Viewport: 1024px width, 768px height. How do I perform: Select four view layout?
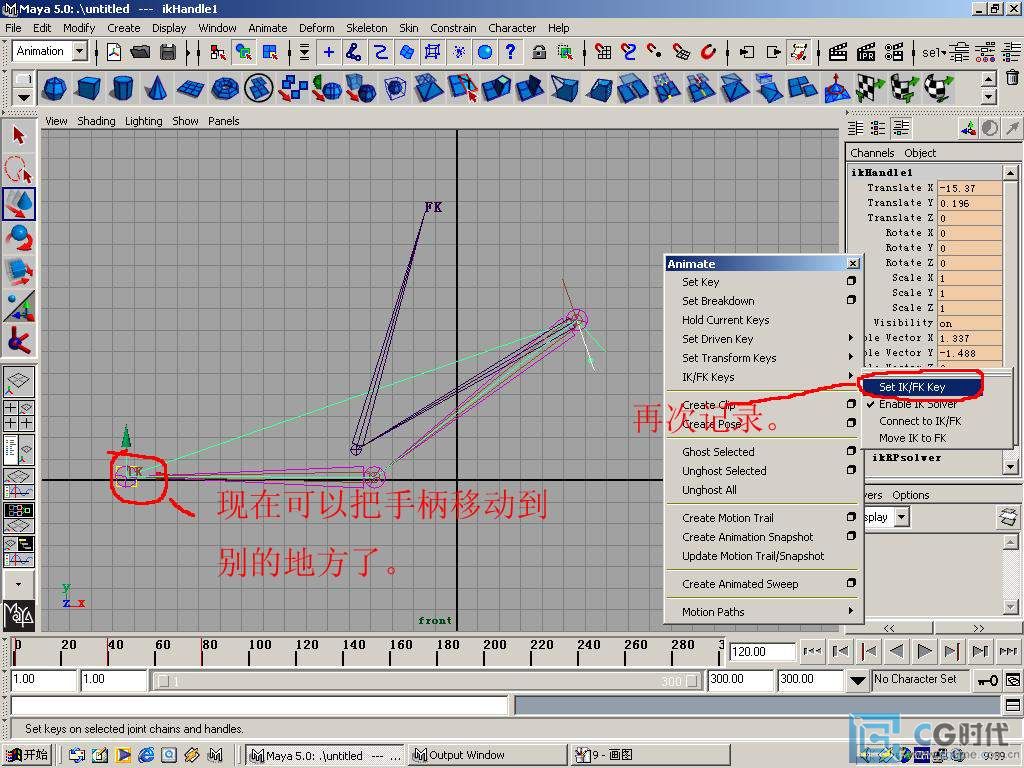tap(18, 415)
